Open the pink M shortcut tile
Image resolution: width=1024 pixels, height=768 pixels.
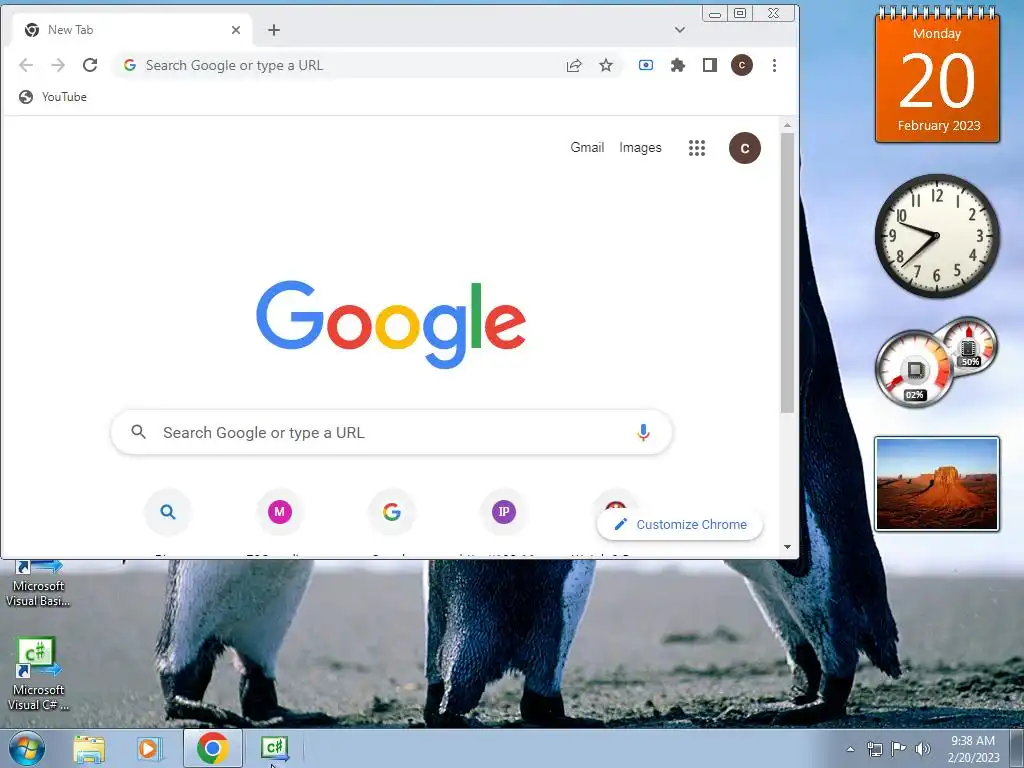[280, 512]
